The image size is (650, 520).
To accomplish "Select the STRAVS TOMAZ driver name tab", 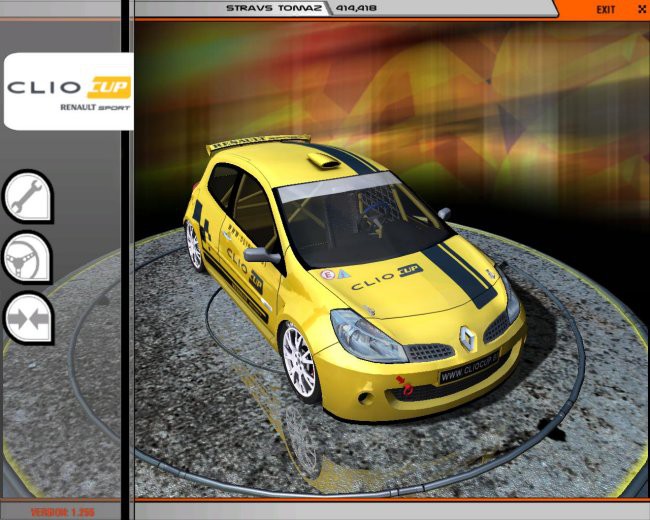I will [x=274, y=8].
